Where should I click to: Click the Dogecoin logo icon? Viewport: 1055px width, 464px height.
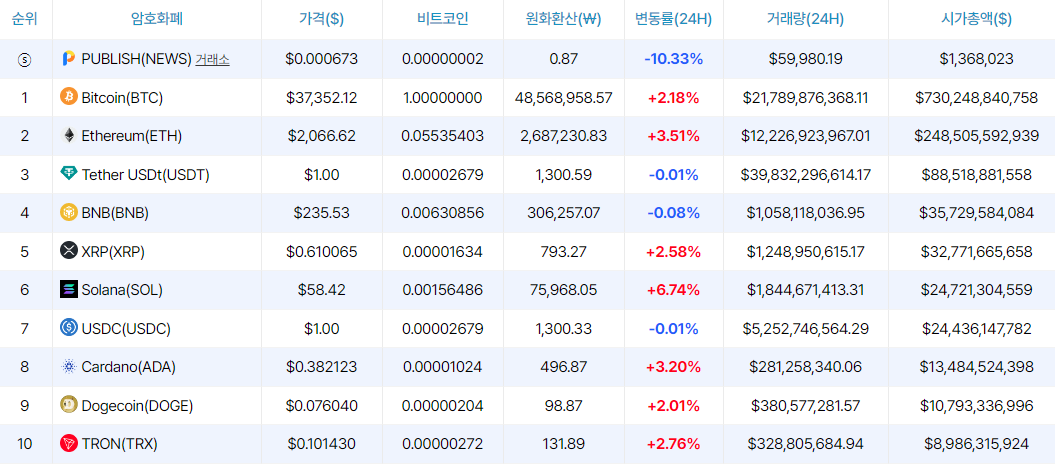[x=69, y=405]
